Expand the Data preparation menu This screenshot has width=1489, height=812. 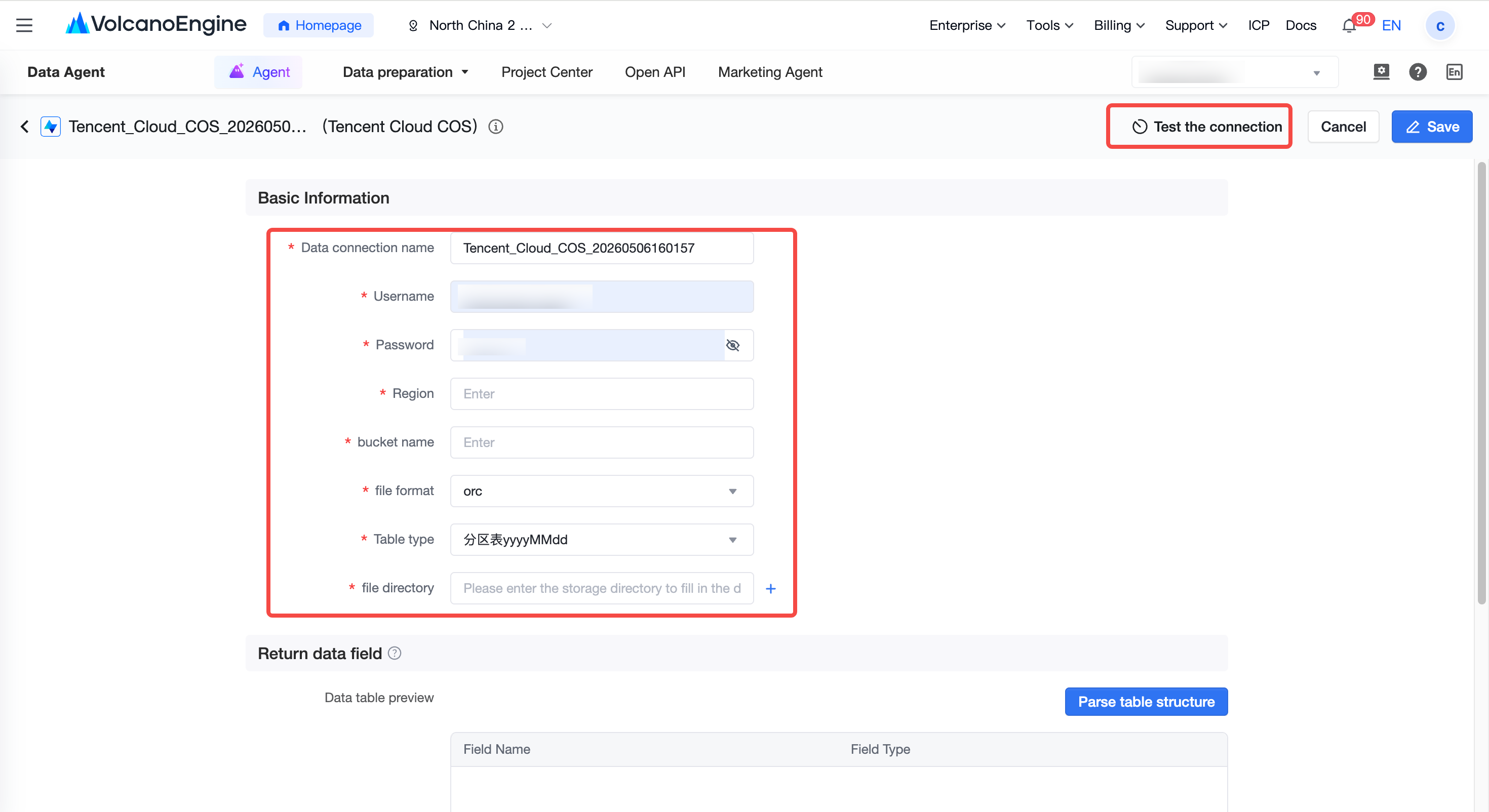tap(405, 72)
